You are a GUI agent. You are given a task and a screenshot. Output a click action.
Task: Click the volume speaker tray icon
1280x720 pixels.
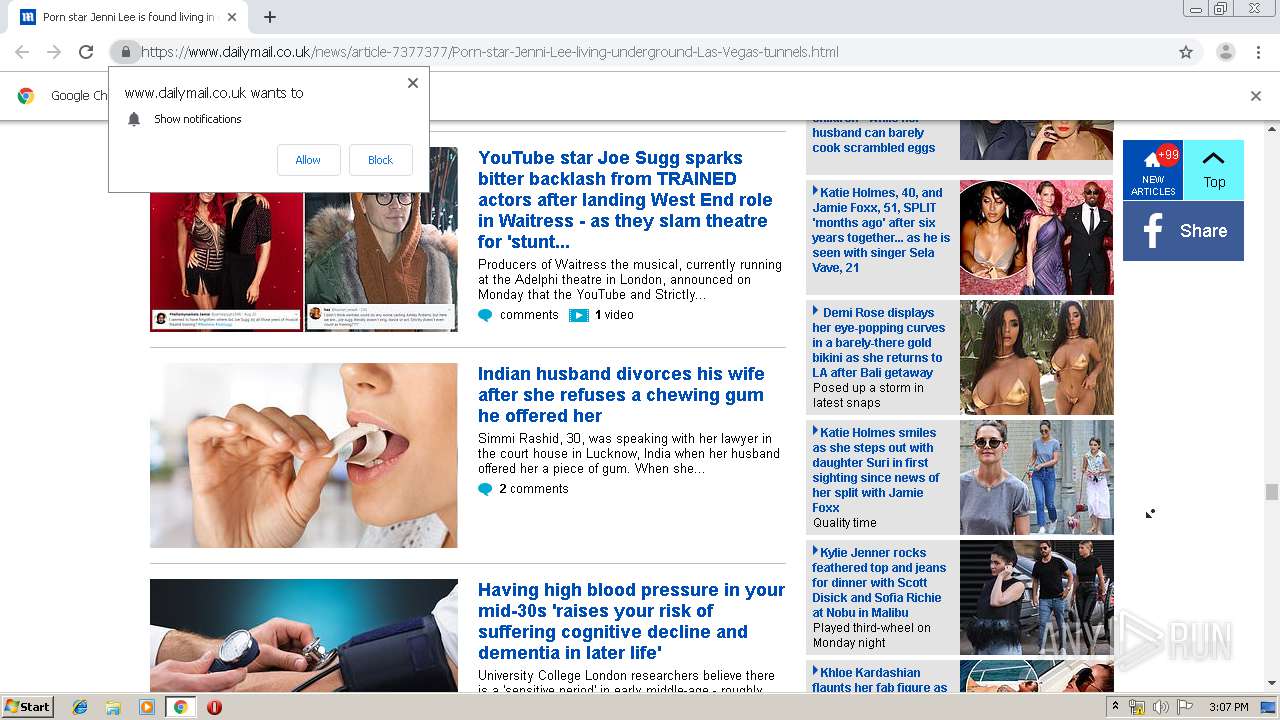pos(1161,707)
